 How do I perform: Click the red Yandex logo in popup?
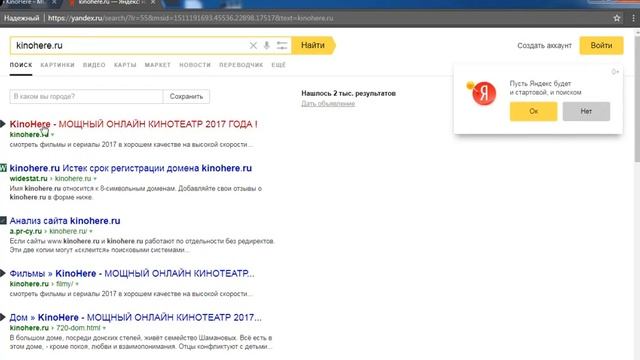(x=484, y=93)
